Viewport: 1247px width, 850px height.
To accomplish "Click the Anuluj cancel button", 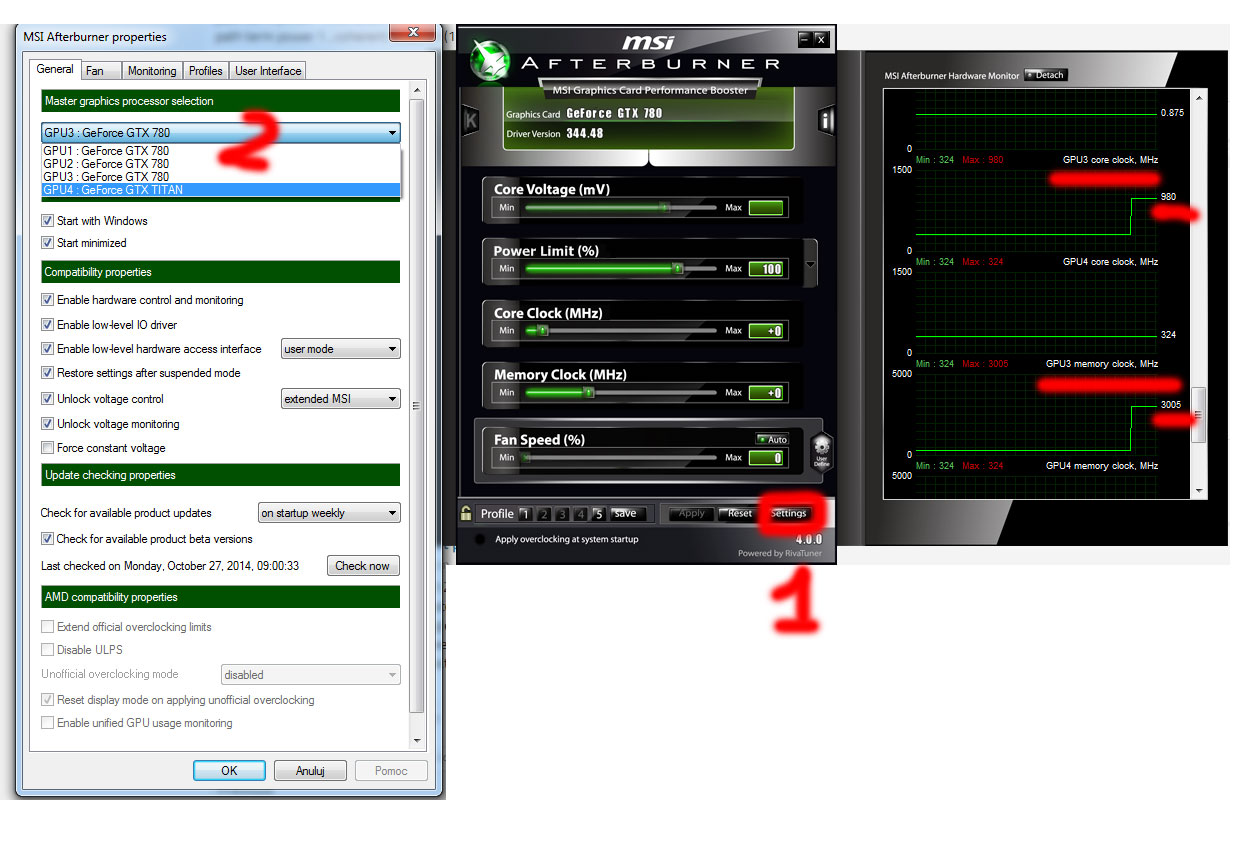I will (310, 770).
